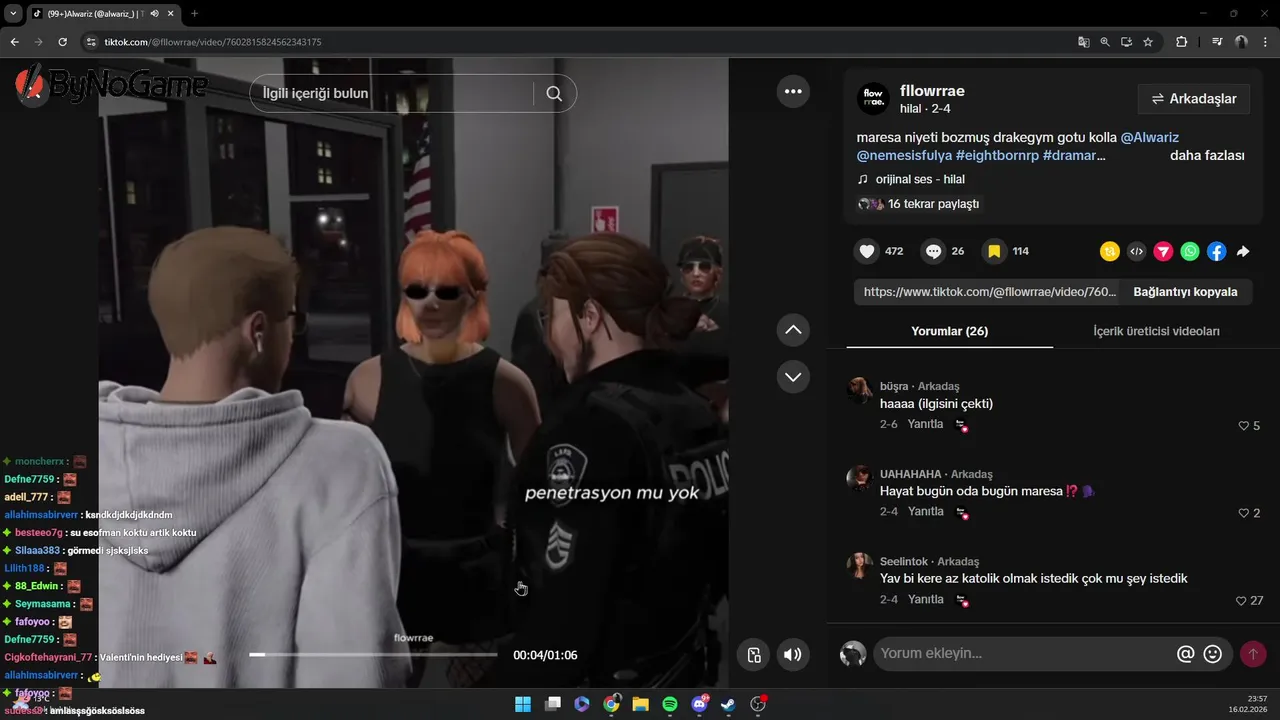This screenshot has height=720, width=1280.
Task: Open the fllowrrae username link
Action: pyautogui.click(x=932, y=91)
